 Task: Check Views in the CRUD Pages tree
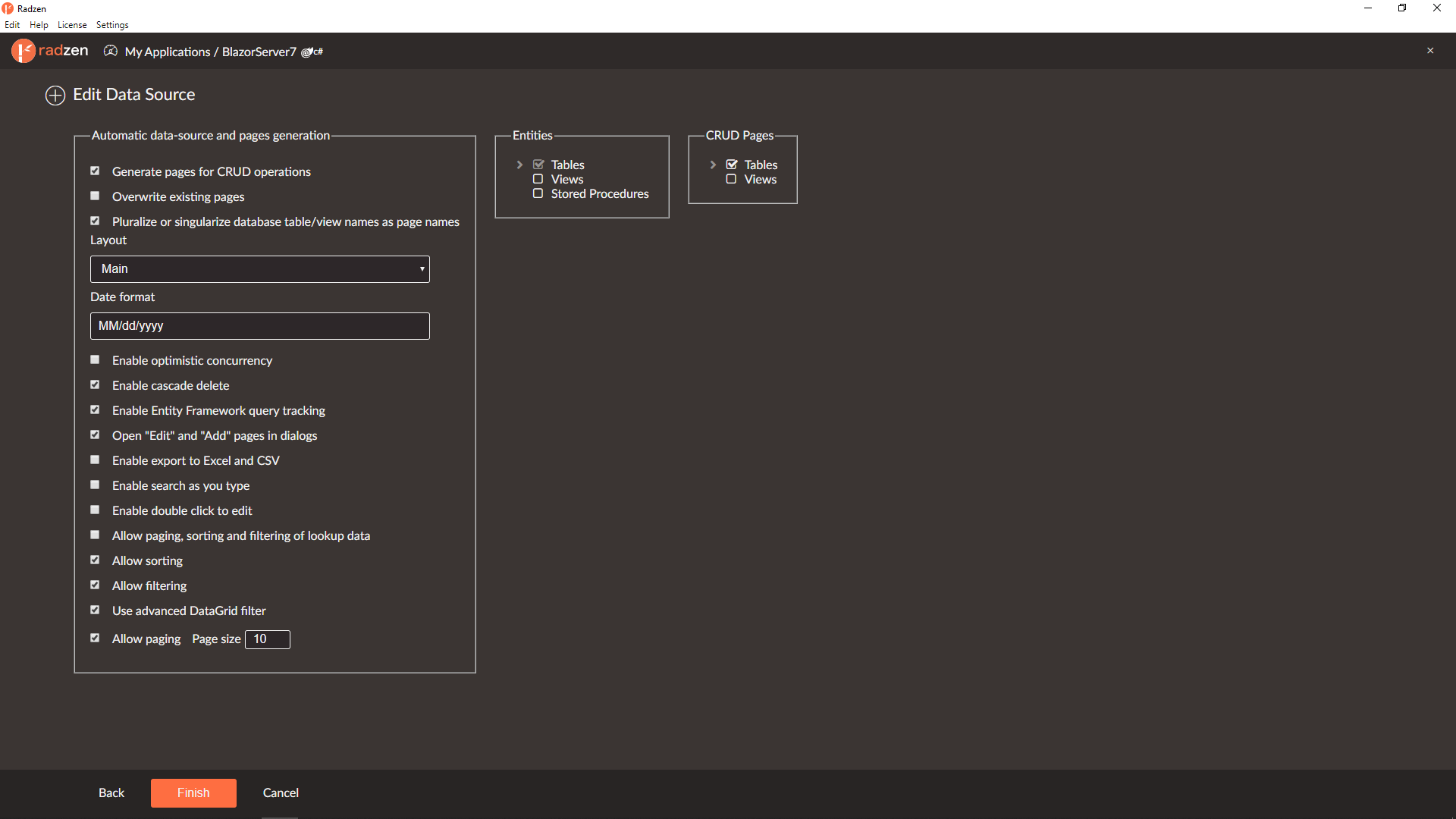pos(731,179)
